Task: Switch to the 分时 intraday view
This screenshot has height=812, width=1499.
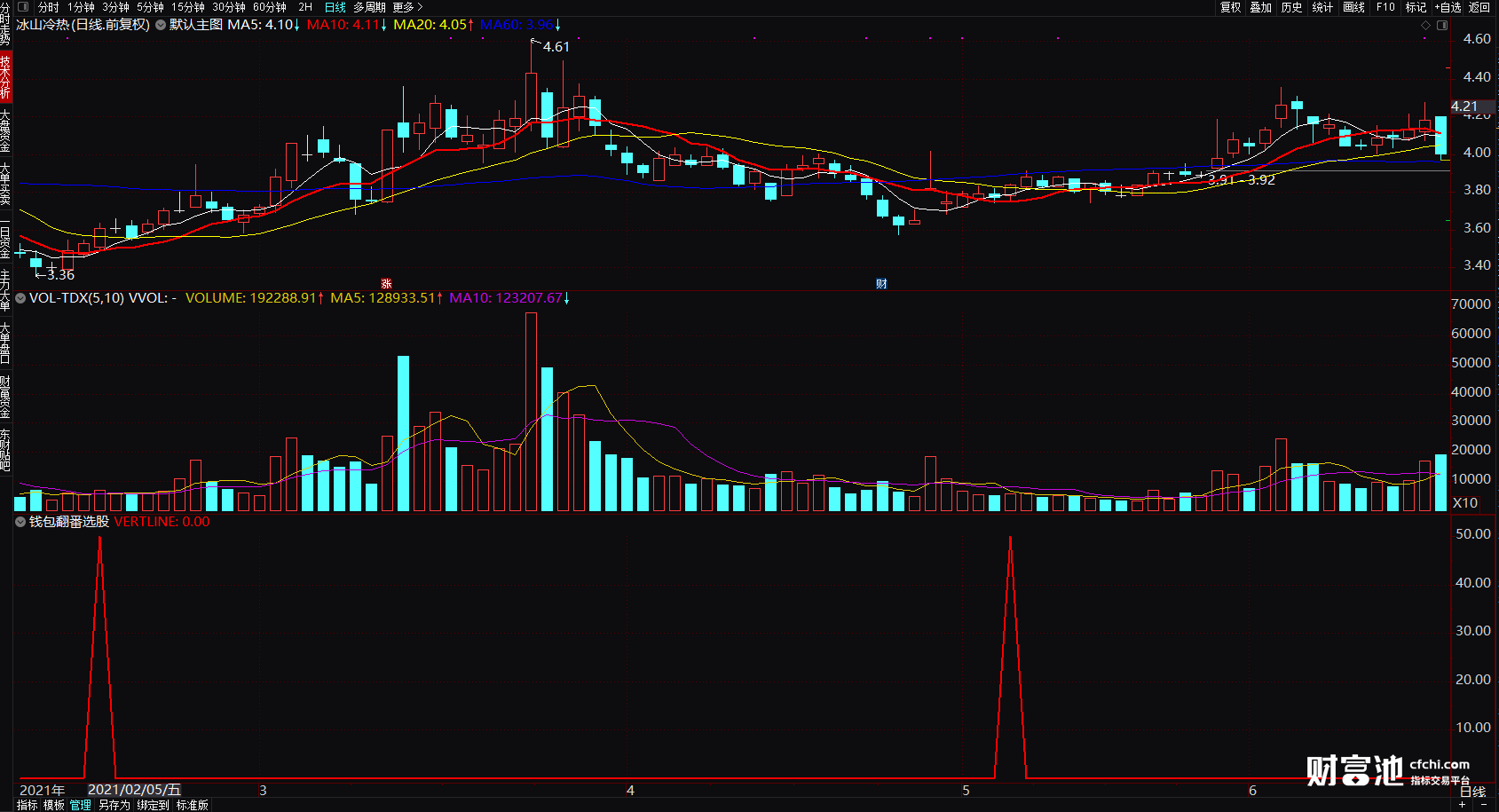Action: coord(48,7)
